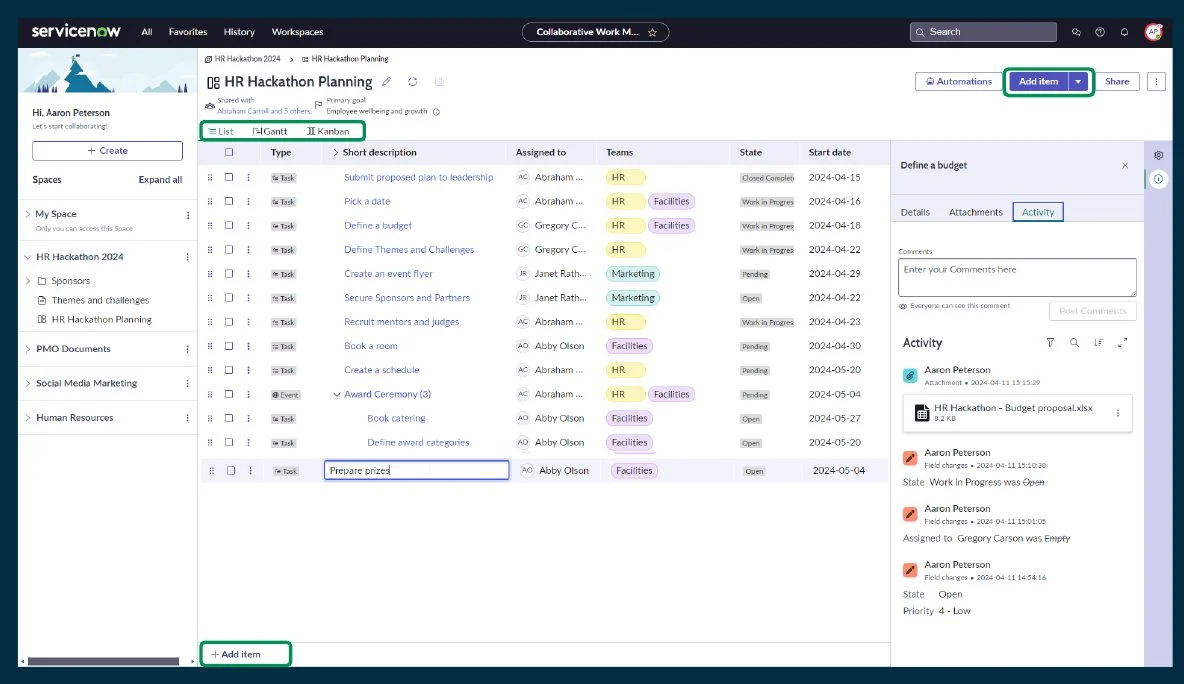This screenshot has width=1184, height=684.
Task: Check the Submit proposed plan to leadership row
Action: (229, 177)
